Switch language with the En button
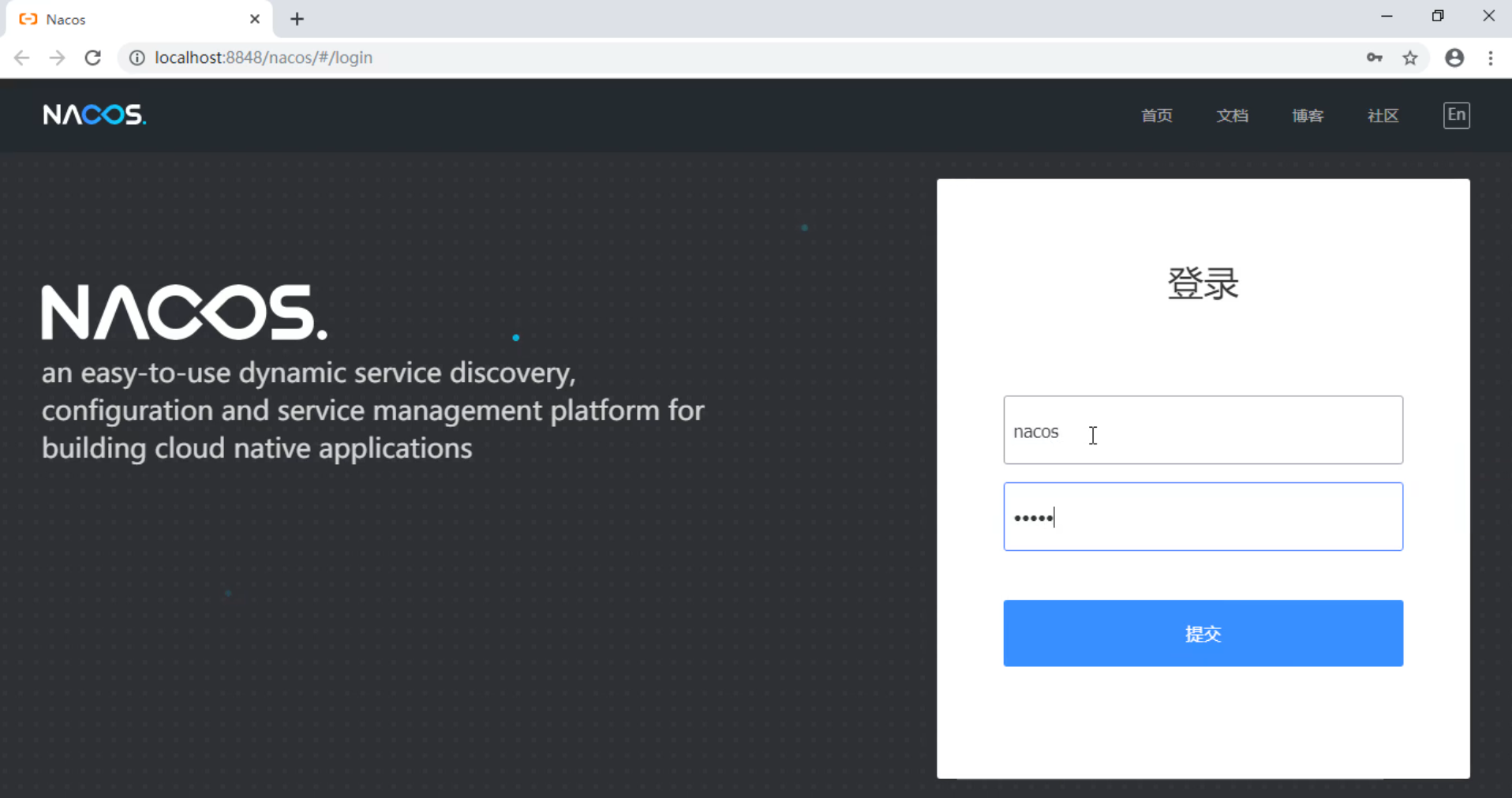 click(x=1456, y=115)
